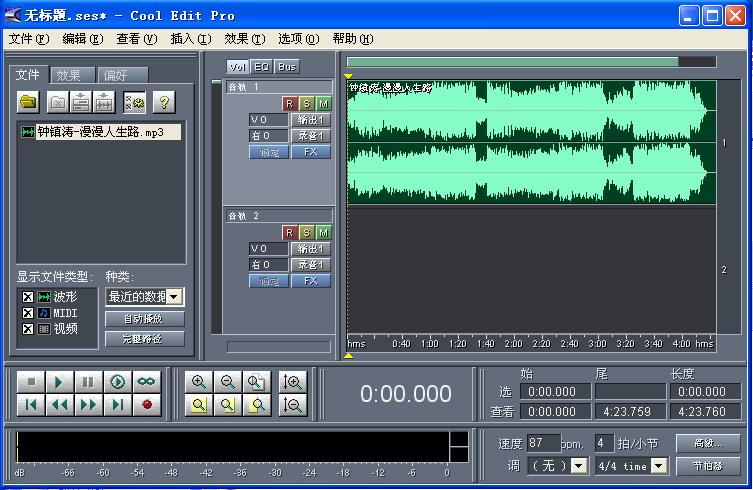The image size is (753, 490).
Task: Jump to end with Go to End button
Action: point(118,405)
